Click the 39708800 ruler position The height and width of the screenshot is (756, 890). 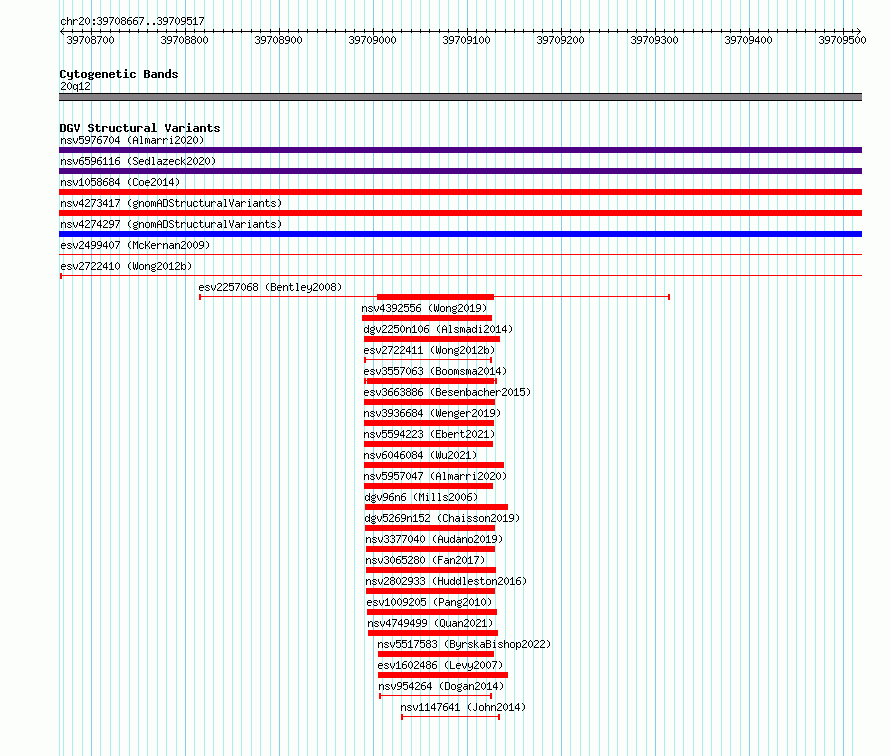(184, 40)
